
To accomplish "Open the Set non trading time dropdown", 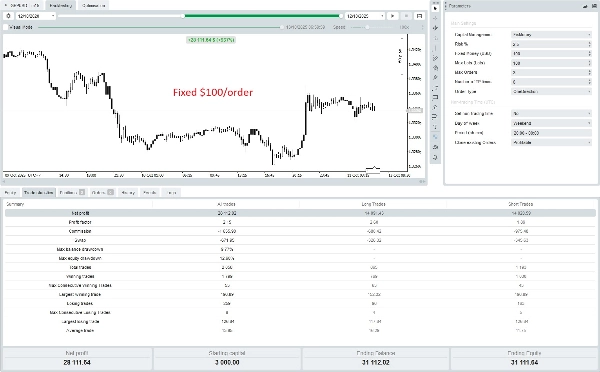I will click(551, 114).
